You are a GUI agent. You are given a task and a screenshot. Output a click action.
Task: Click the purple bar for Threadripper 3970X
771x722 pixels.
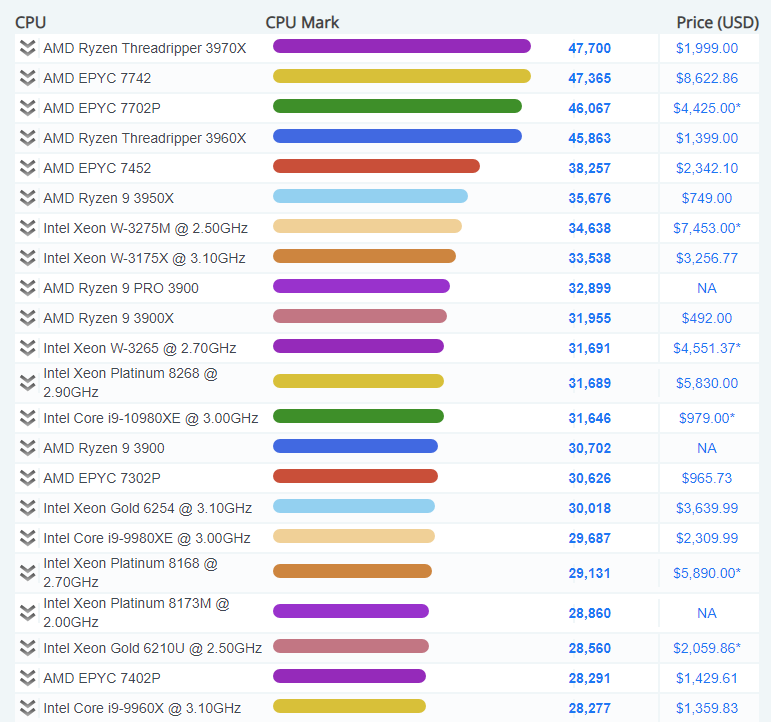(402, 46)
